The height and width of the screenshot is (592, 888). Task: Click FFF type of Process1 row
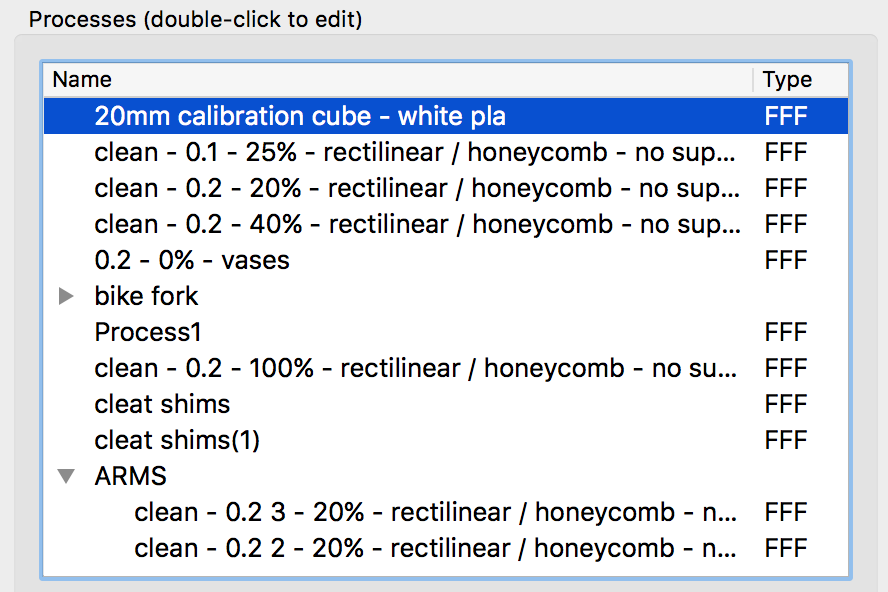tap(785, 333)
